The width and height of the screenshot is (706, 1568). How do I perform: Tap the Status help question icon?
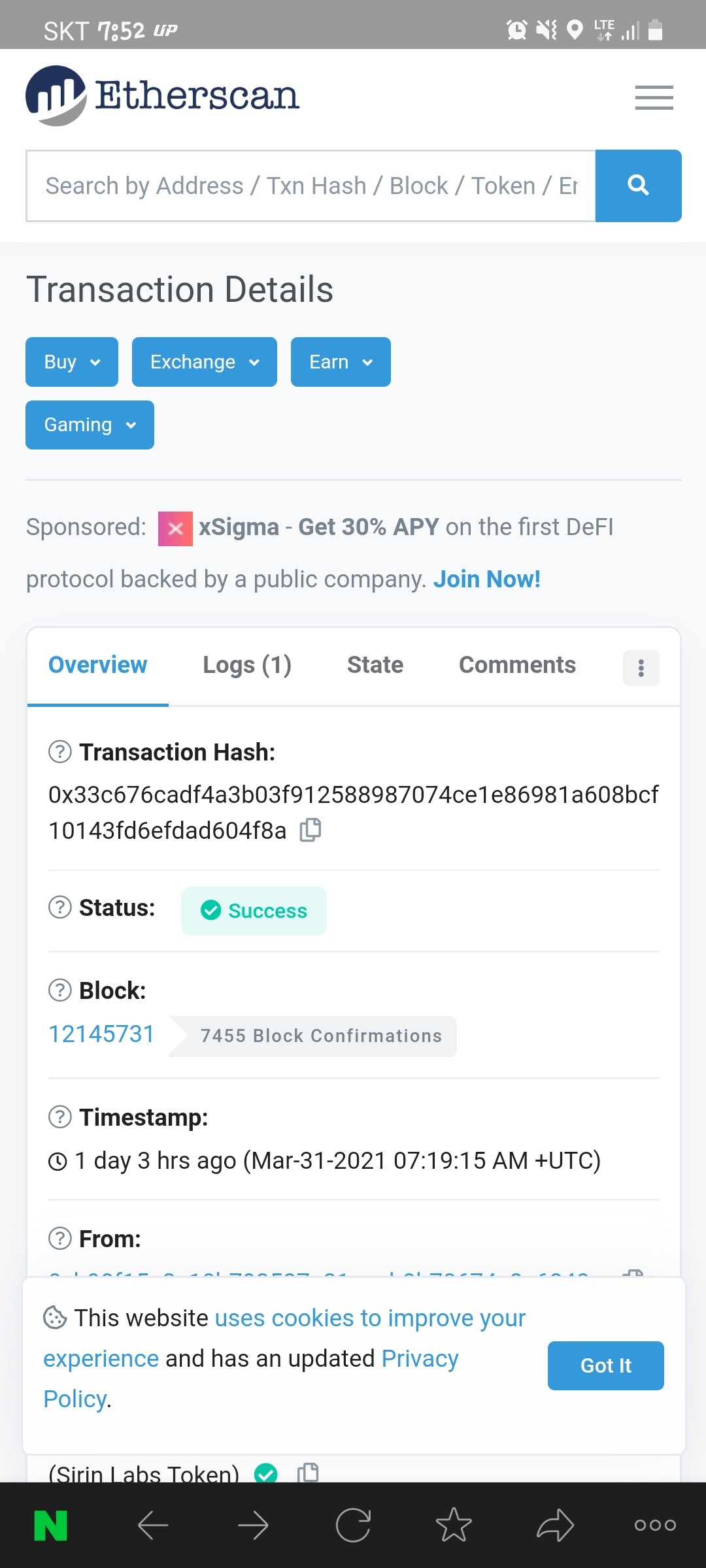60,907
